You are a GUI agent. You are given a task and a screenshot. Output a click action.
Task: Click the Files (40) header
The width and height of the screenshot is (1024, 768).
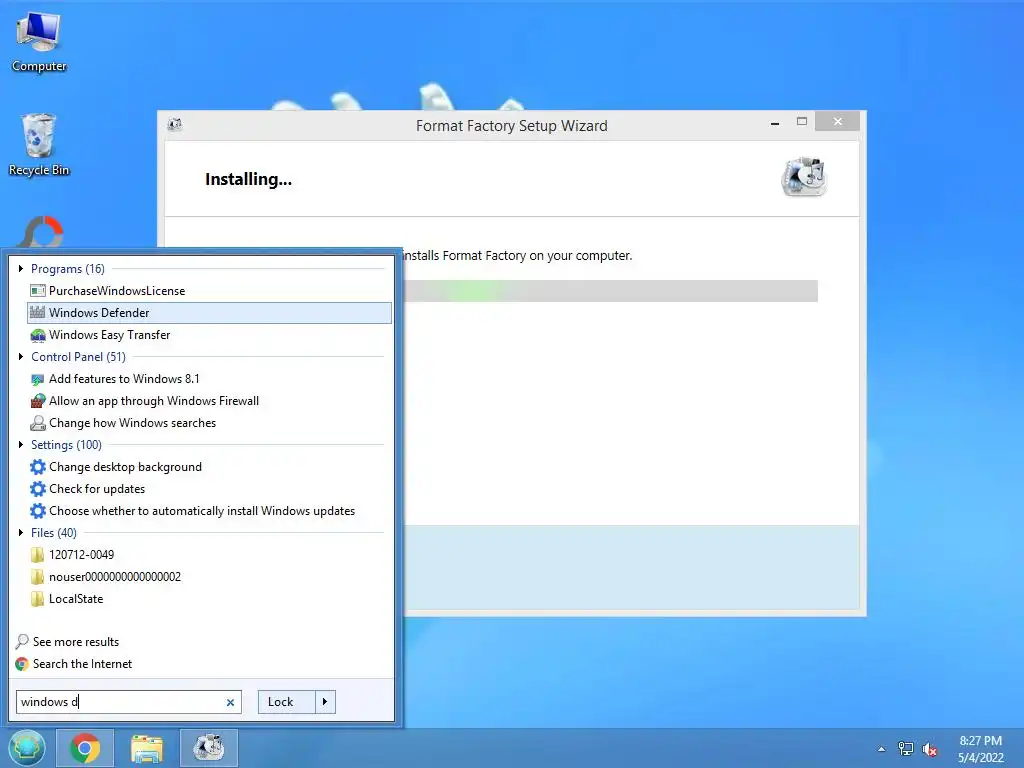tap(54, 533)
